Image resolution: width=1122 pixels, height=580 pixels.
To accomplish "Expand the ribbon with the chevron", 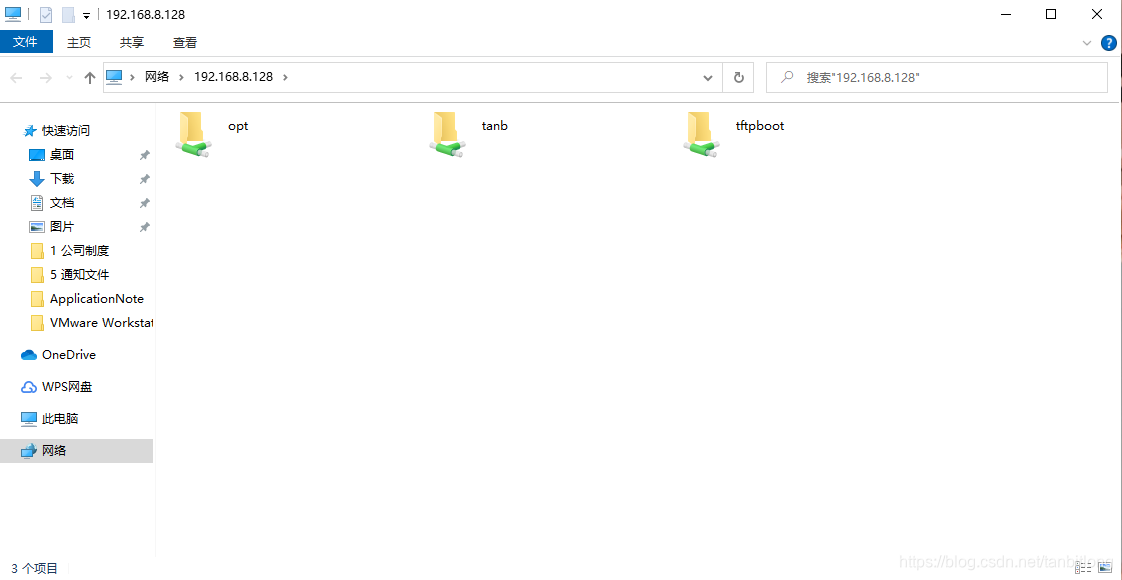I will [x=1087, y=43].
